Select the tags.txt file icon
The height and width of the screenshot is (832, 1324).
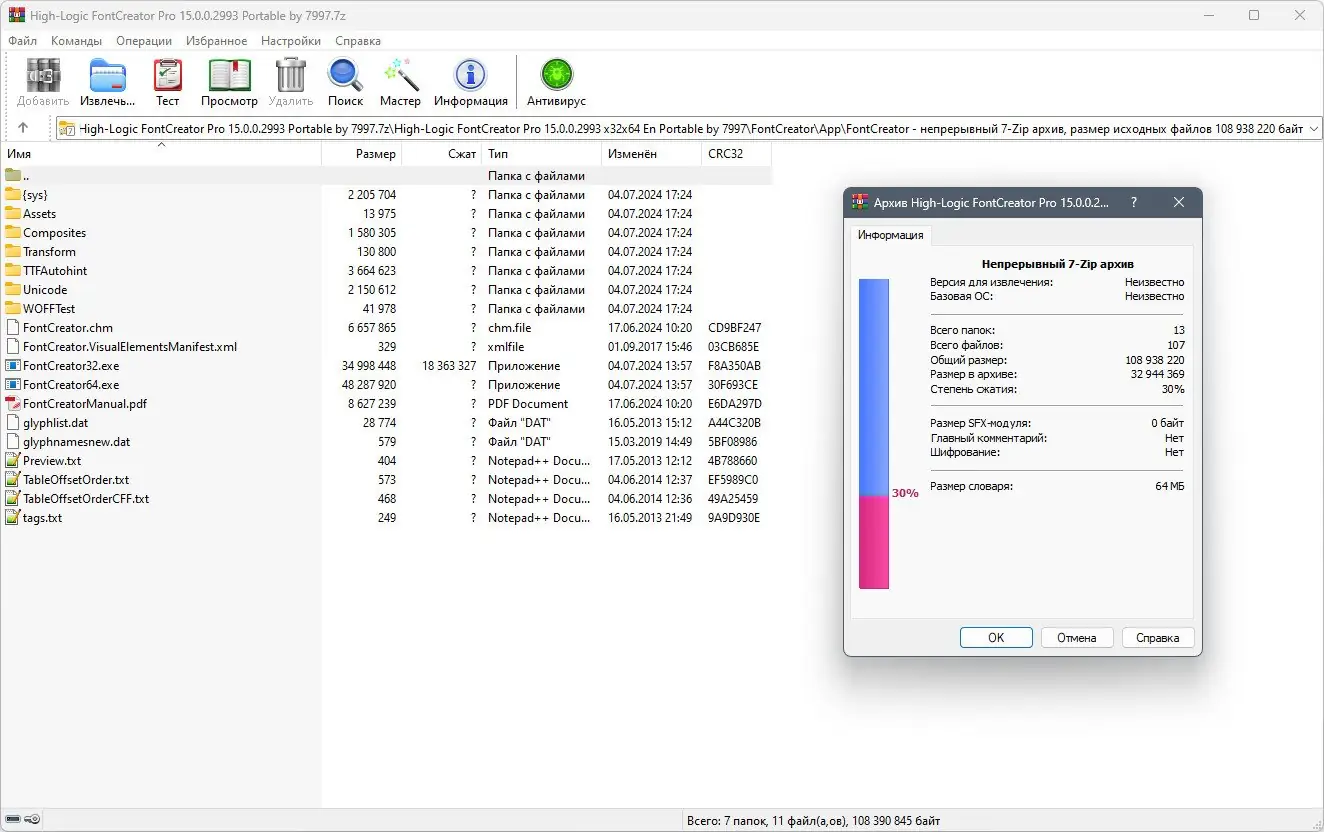pyautogui.click(x=13, y=518)
